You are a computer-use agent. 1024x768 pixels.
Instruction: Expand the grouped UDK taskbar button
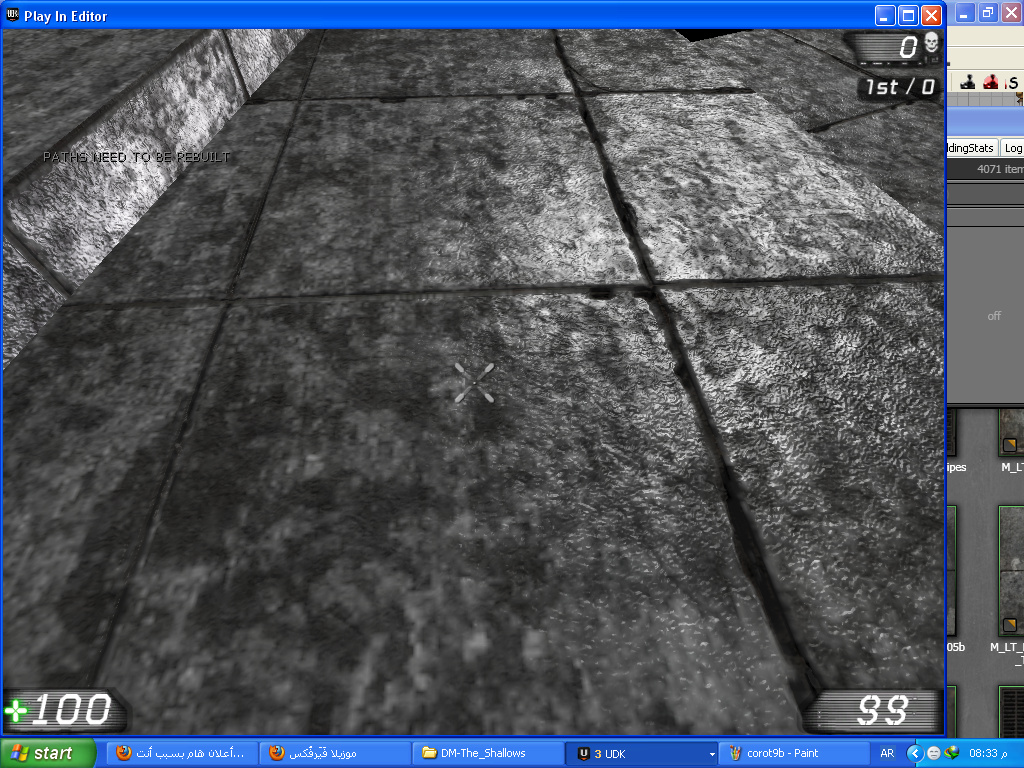pyautogui.click(x=641, y=753)
